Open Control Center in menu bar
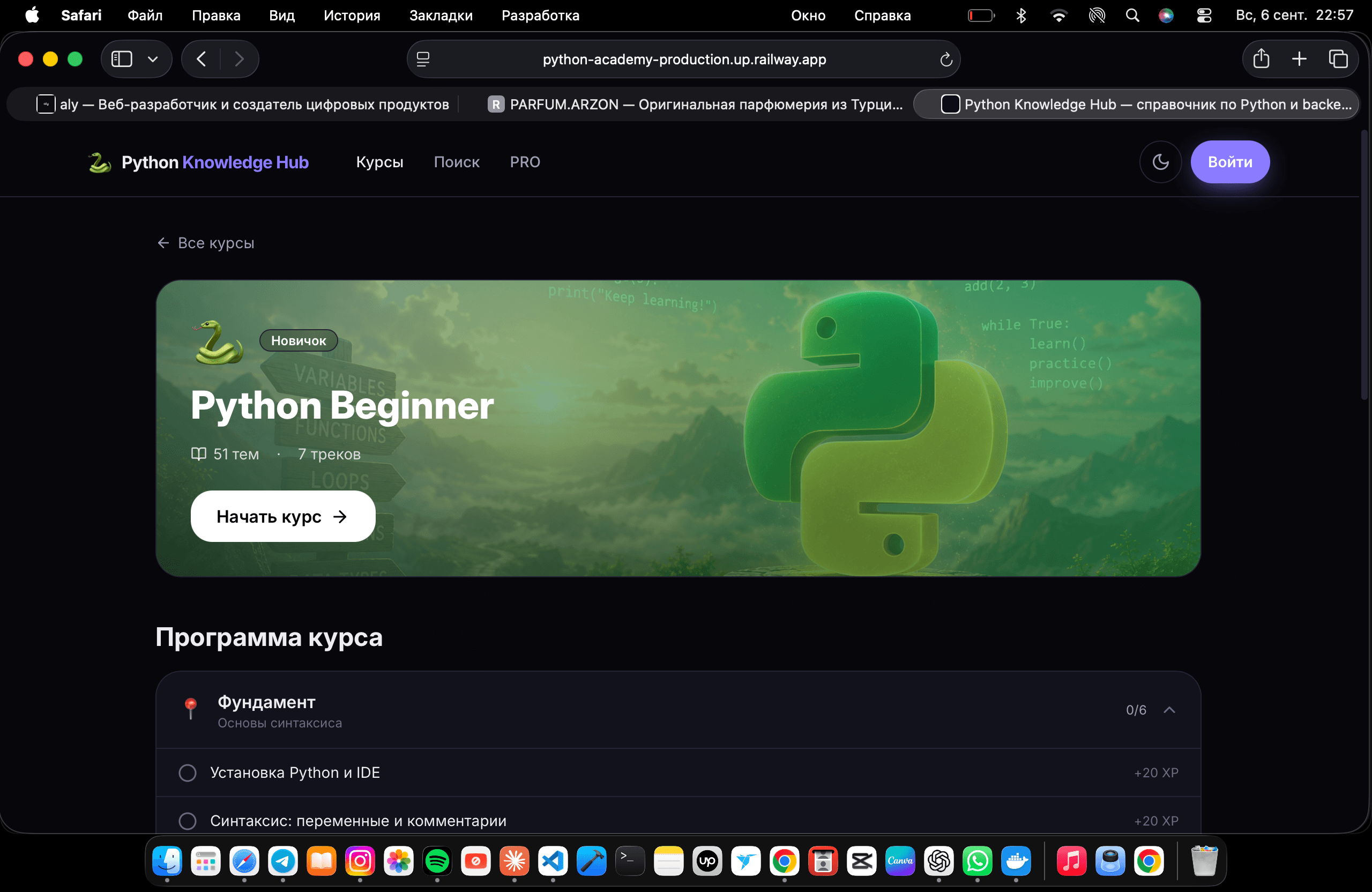 pos(1204,16)
